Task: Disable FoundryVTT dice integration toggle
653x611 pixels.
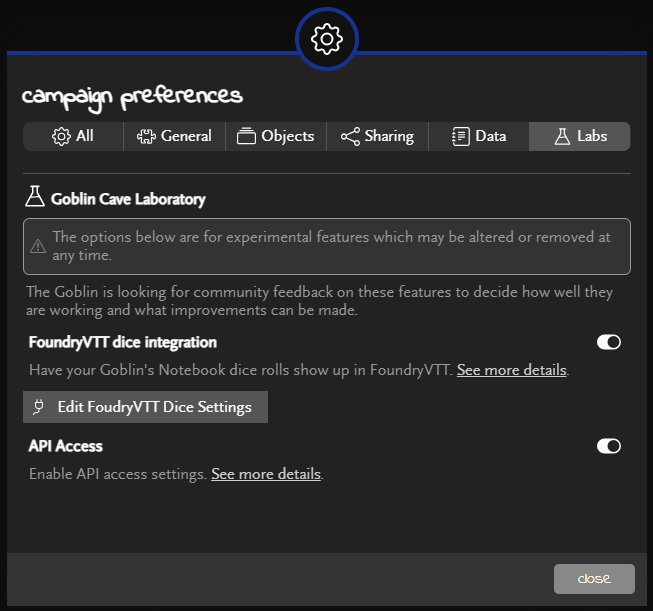Action: click(608, 342)
